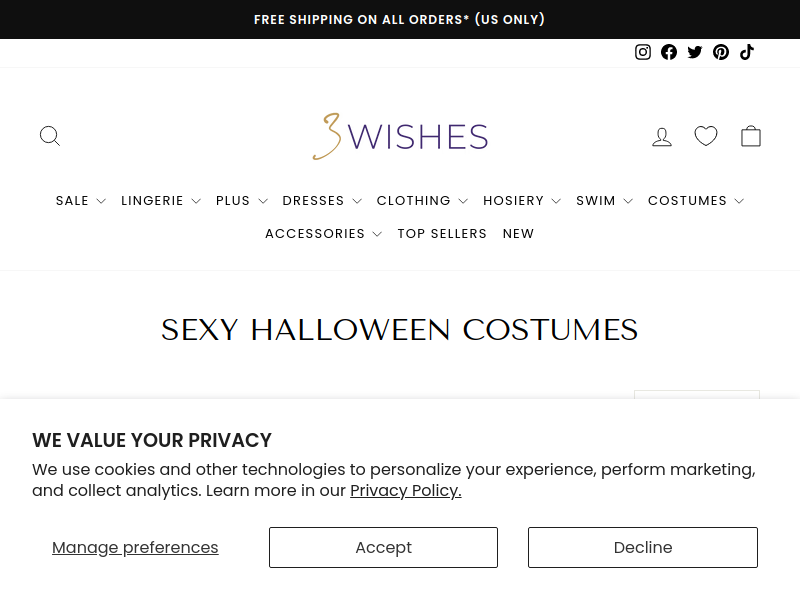The image size is (800, 600).
Task: Expand the Costumes menu dropdown
Action: pyautogui.click(x=696, y=201)
